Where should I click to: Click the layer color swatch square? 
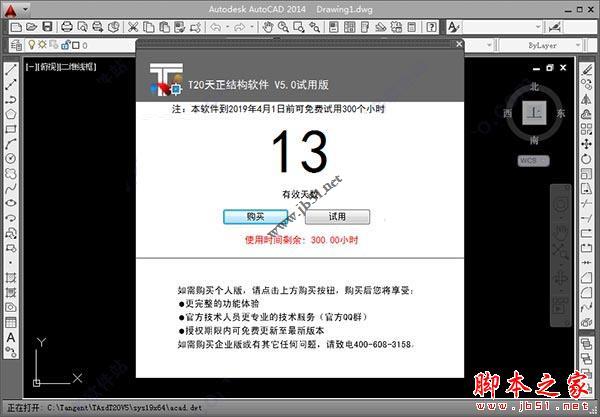(76, 46)
